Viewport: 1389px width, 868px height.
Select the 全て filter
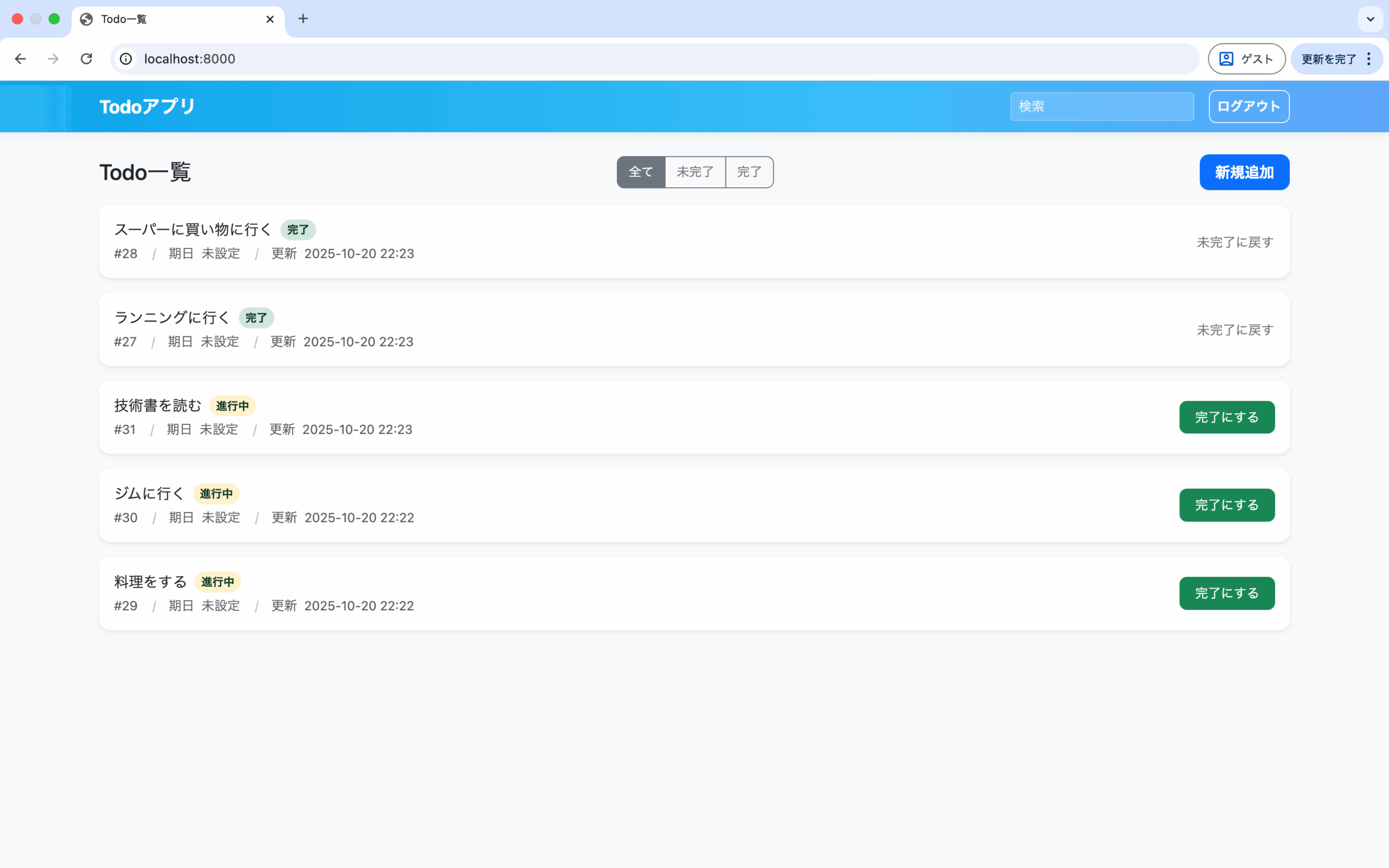coord(641,171)
